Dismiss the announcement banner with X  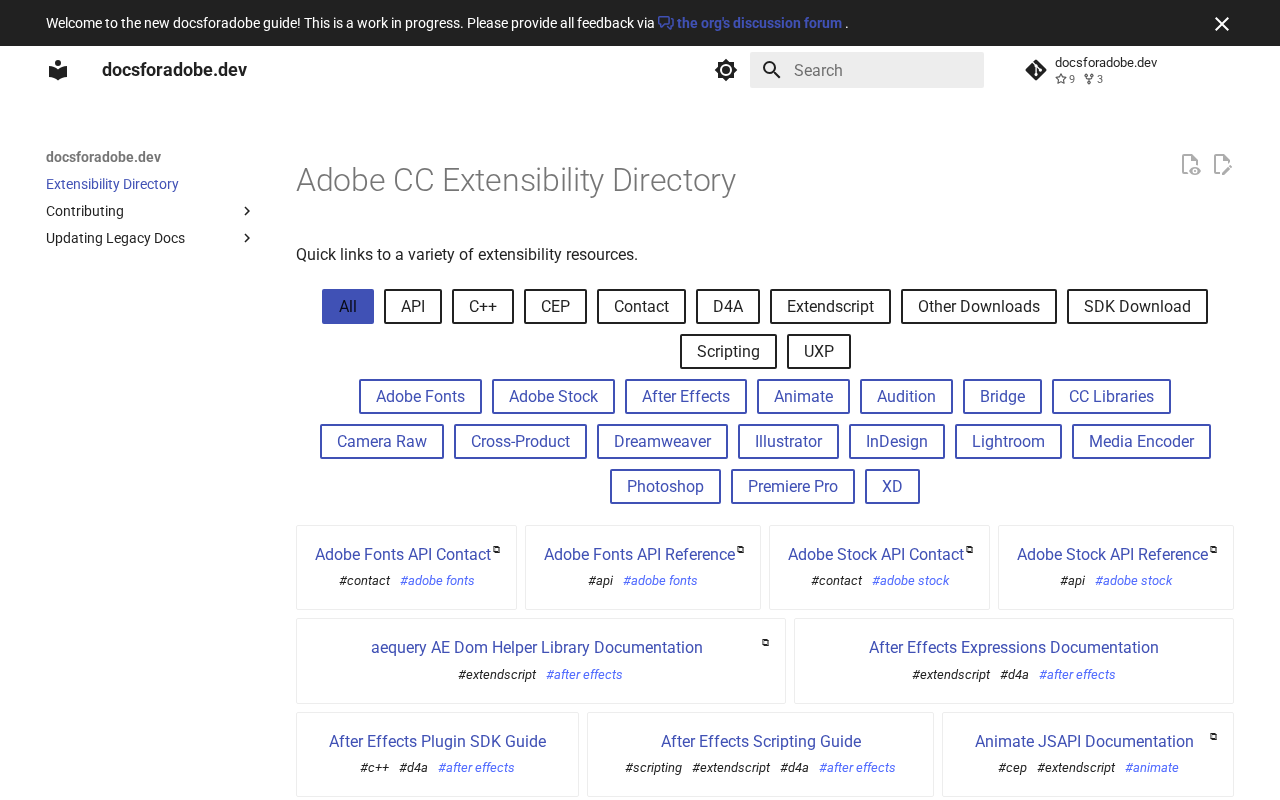(1222, 24)
